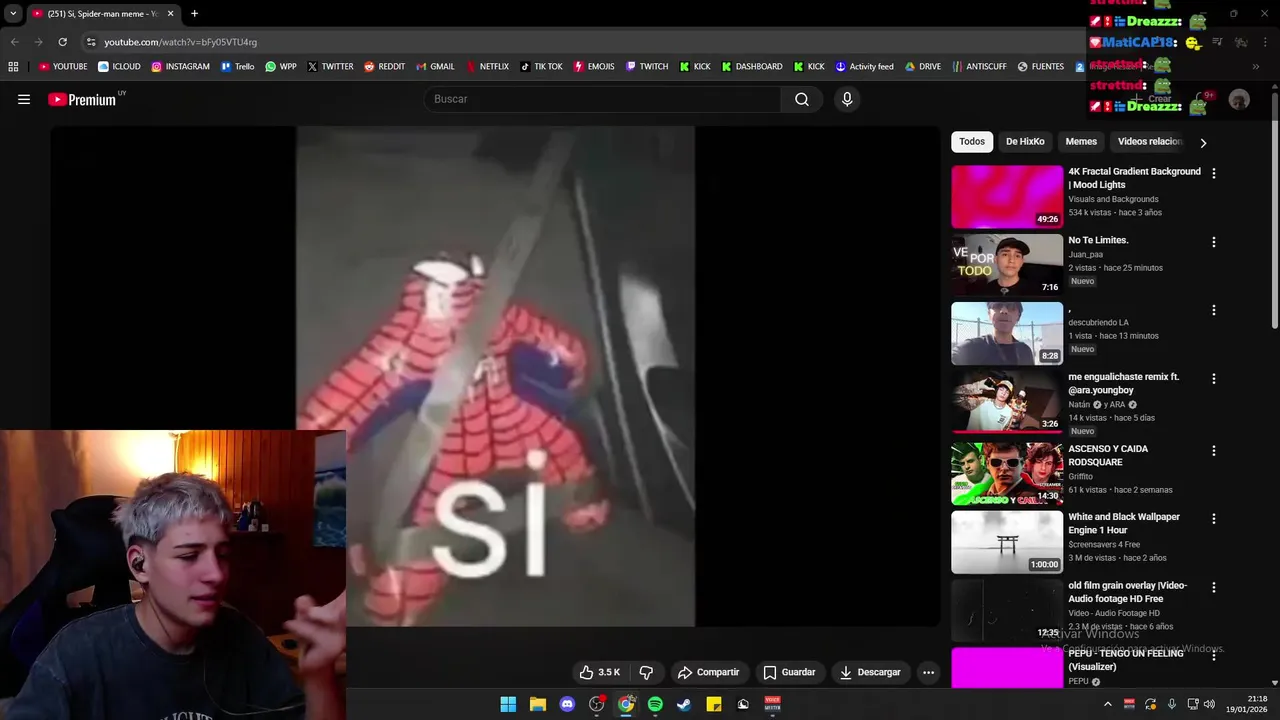Image resolution: width=1280 pixels, height=720 pixels.
Task: Open options menu for old film grain overlay
Action: tap(1214, 588)
